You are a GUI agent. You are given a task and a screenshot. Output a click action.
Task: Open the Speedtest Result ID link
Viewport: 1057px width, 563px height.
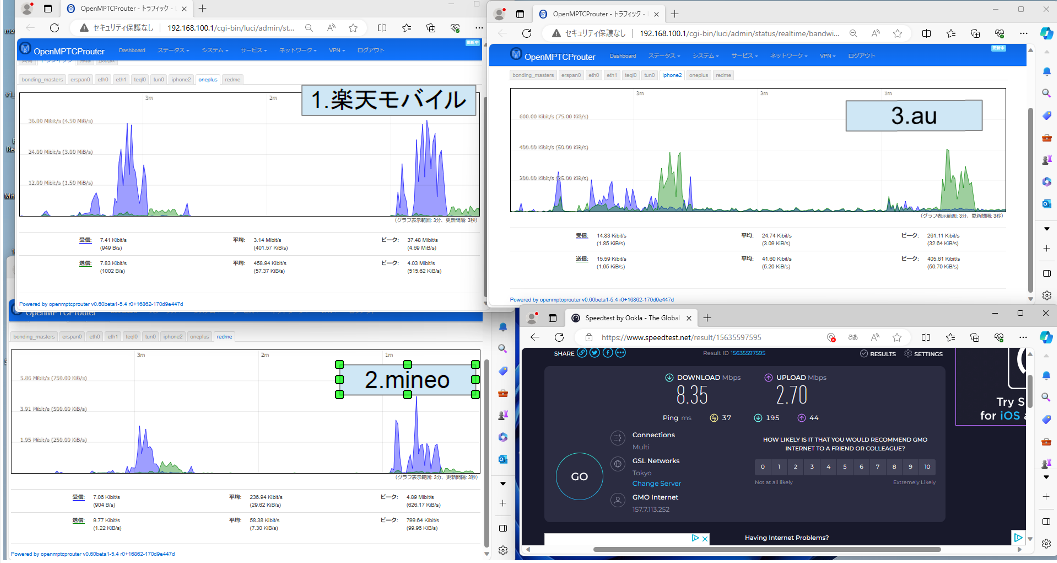tap(750, 353)
